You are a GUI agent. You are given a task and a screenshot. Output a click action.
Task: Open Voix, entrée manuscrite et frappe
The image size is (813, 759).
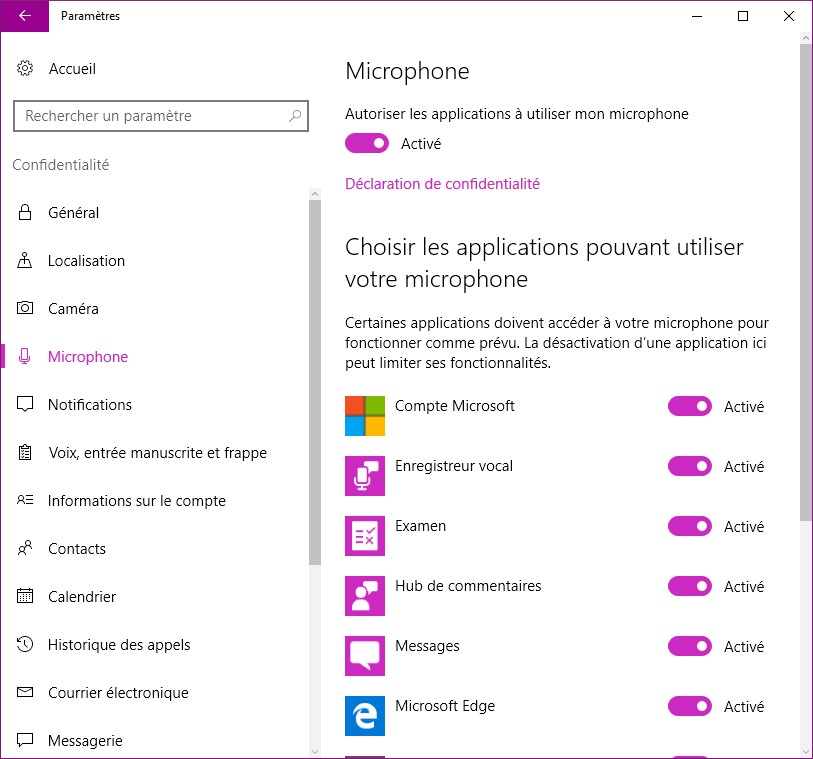(x=155, y=453)
